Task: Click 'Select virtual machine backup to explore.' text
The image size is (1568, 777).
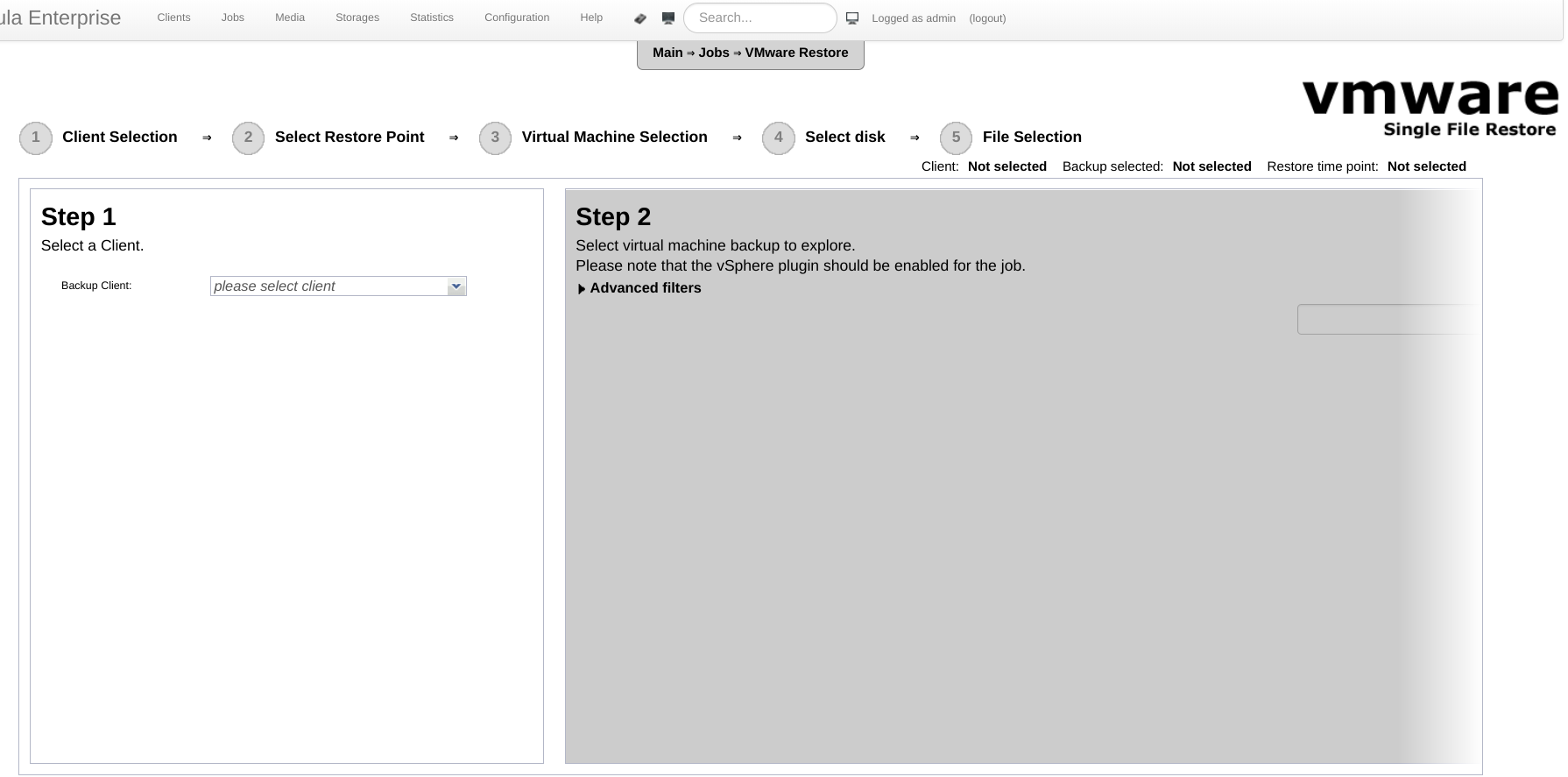Action: [716, 246]
